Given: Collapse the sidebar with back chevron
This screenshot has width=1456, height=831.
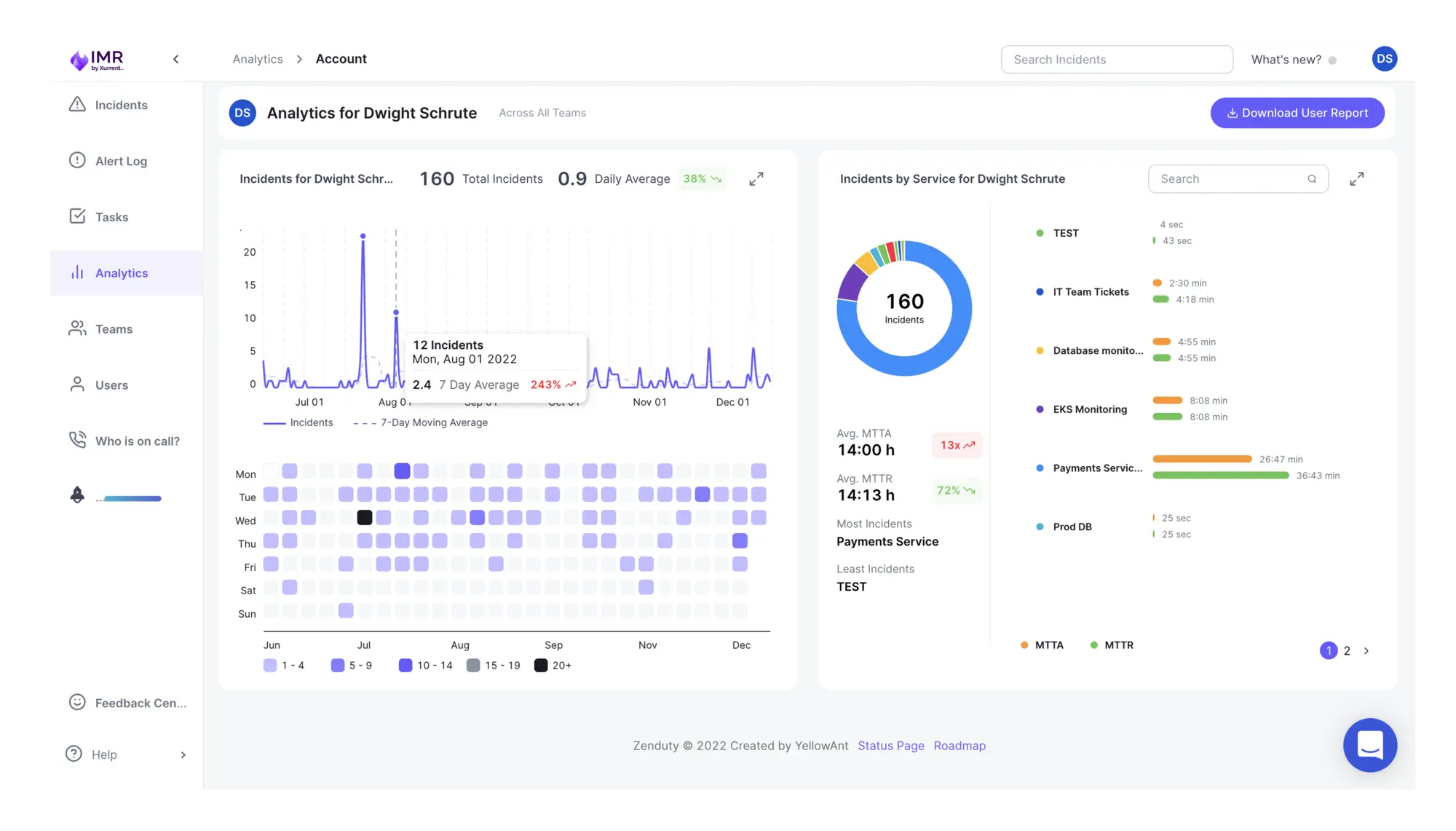Looking at the screenshot, I should pos(175,59).
